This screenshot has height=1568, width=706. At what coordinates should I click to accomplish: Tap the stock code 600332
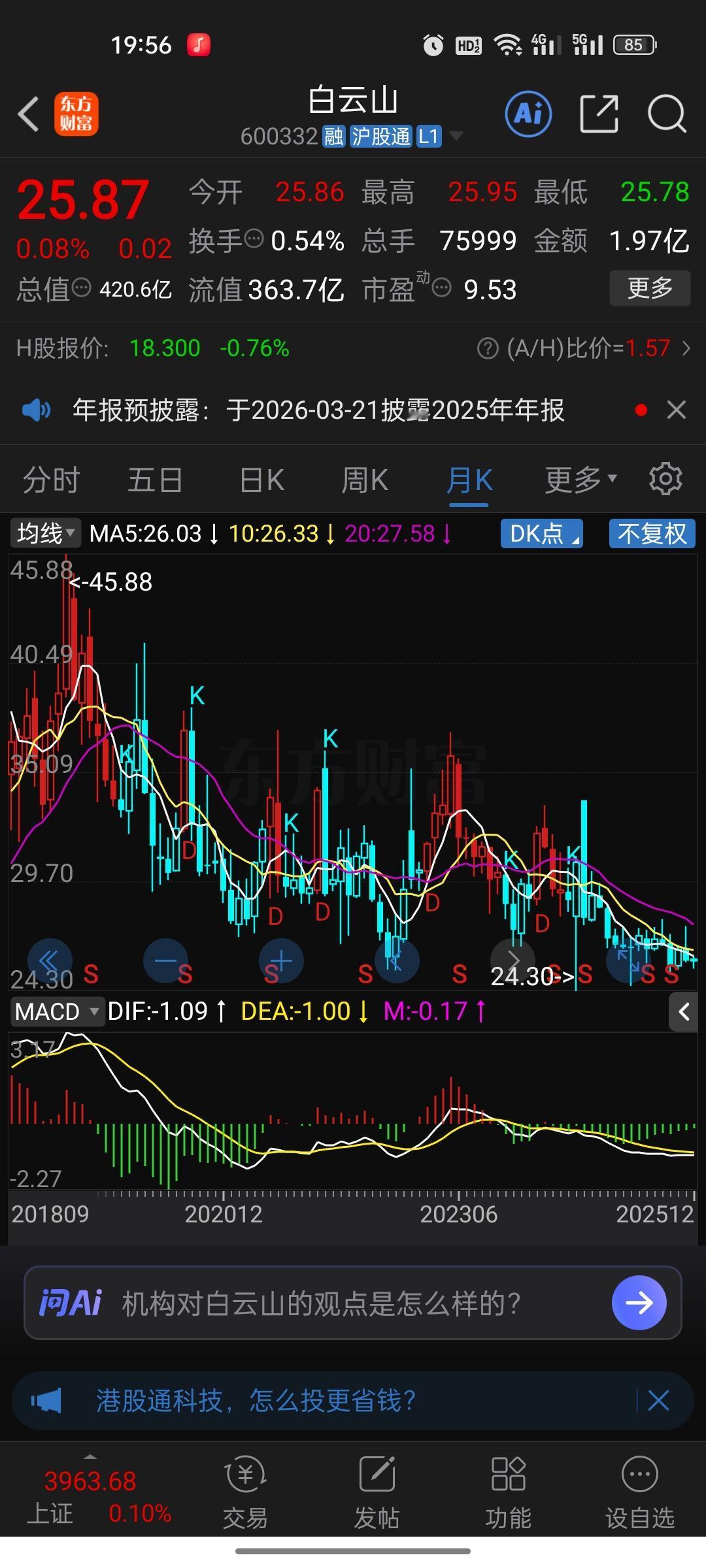tap(279, 137)
